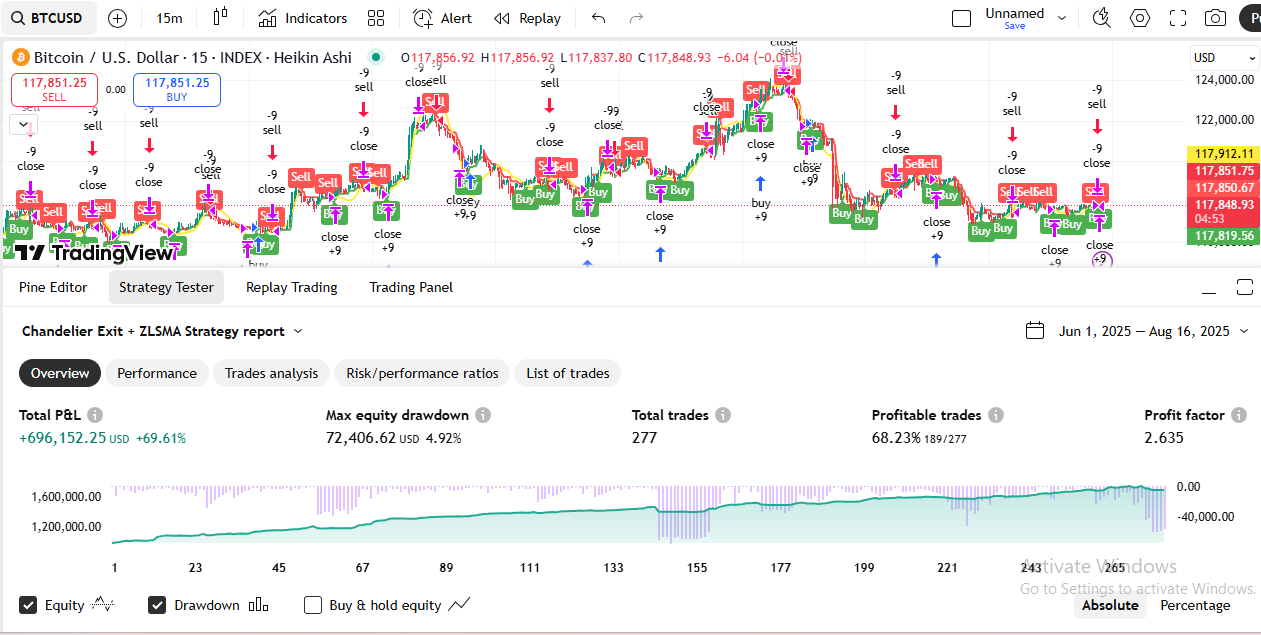
Task: Show info for Profitable trades
Action: [996, 415]
